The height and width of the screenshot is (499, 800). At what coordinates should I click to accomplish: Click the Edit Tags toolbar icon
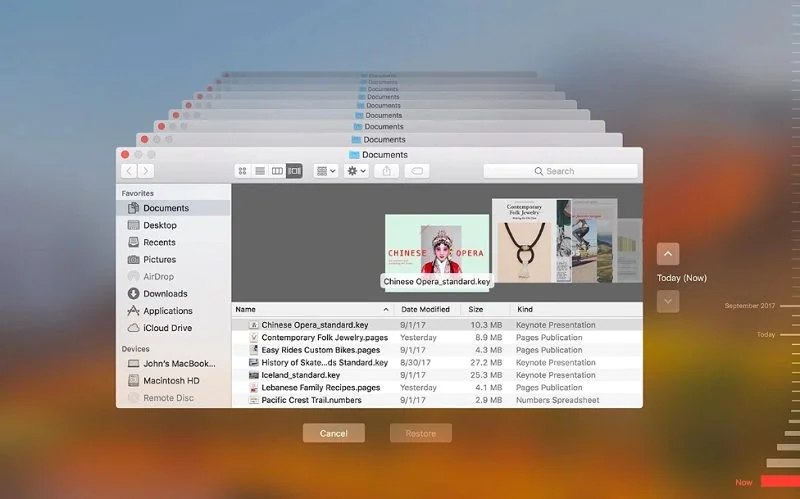pyautogui.click(x=417, y=171)
